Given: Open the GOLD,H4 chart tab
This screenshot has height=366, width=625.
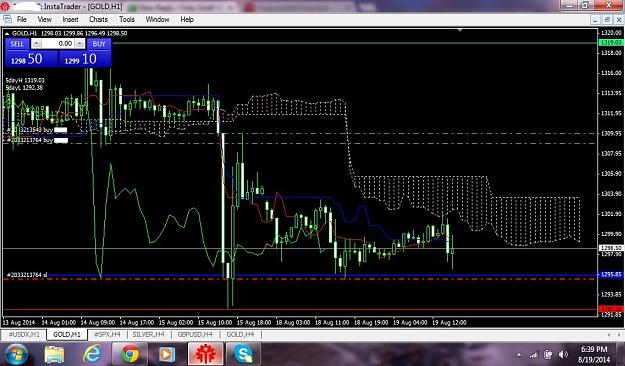Looking at the screenshot, I should point(240,334).
